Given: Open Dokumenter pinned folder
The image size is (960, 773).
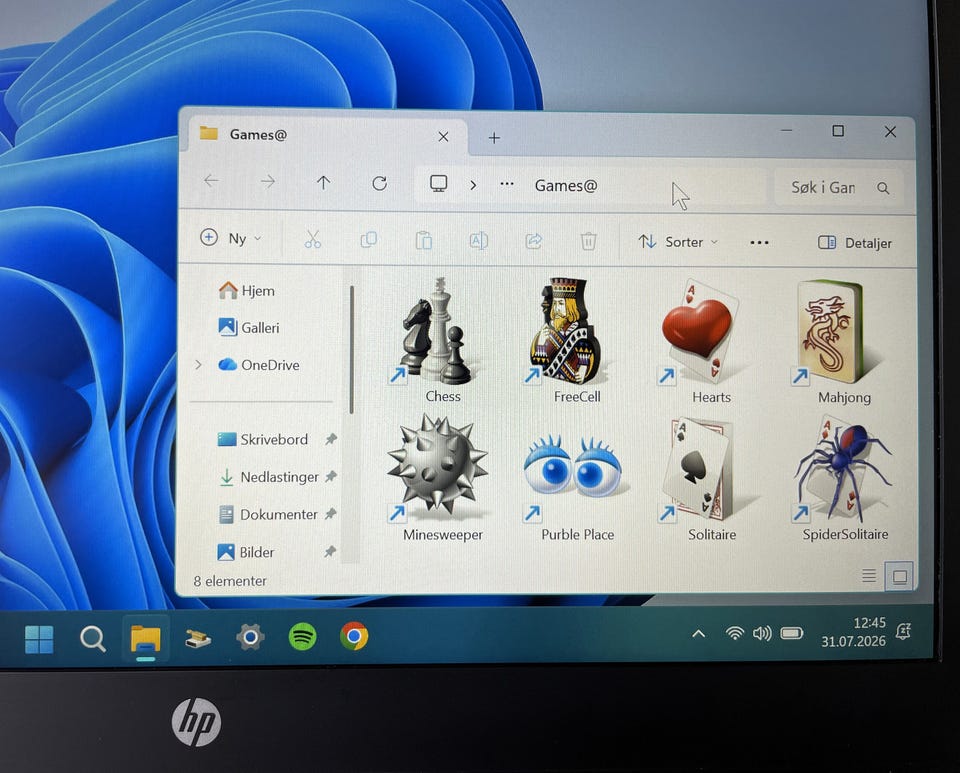Looking at the screenshot, I should point(268,515).
